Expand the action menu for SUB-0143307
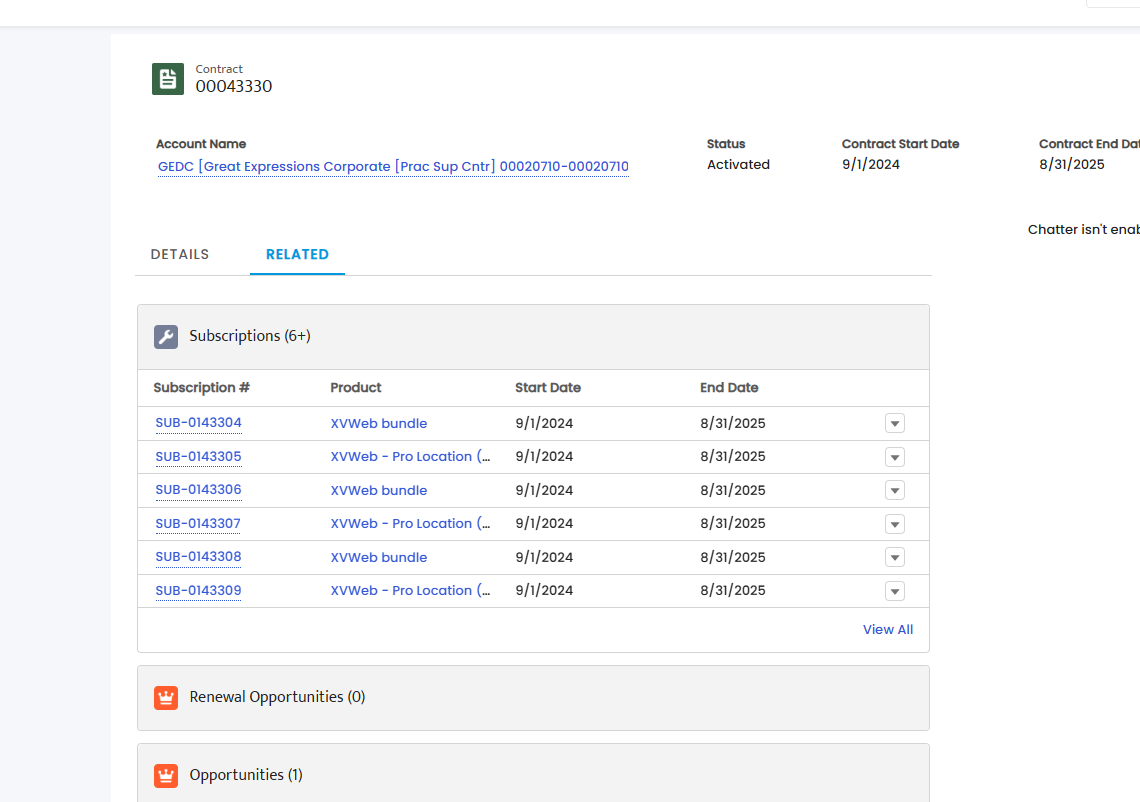Viewport: 1140px width, 802px height. click(x=894, y=524)
